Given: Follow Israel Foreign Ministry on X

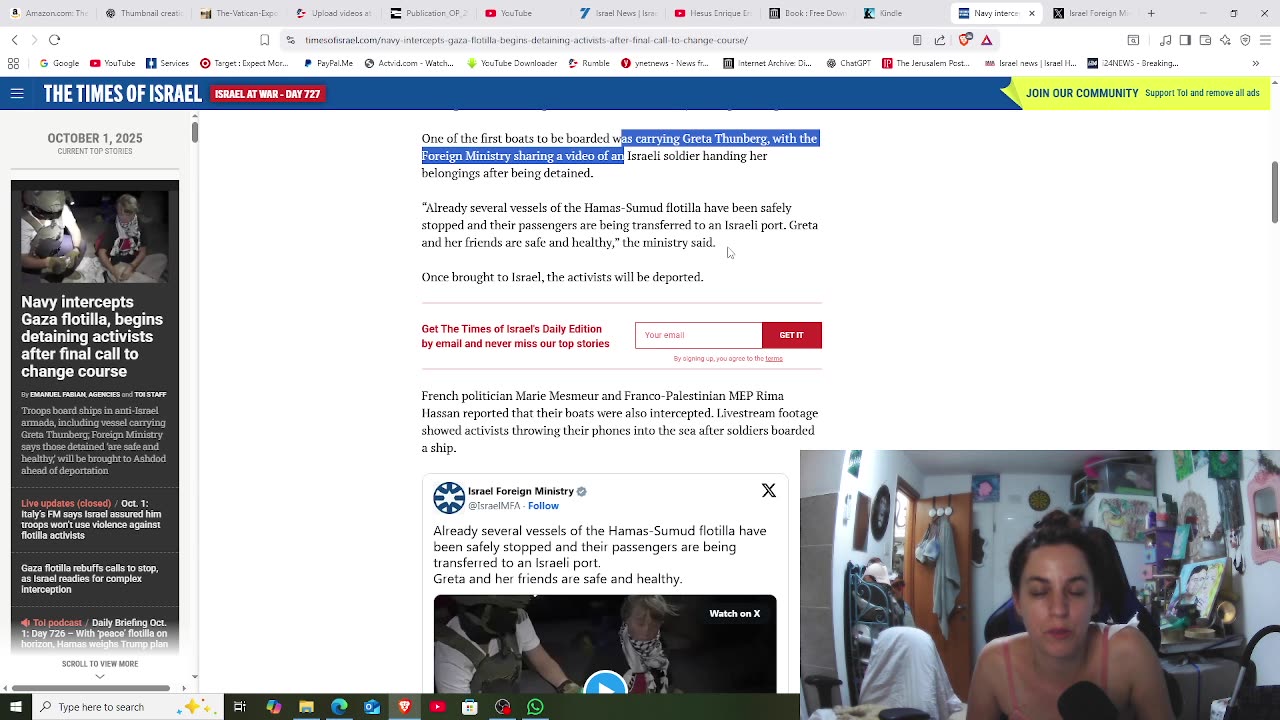Looking at the screenshot, I should click(x=543, y=506).
